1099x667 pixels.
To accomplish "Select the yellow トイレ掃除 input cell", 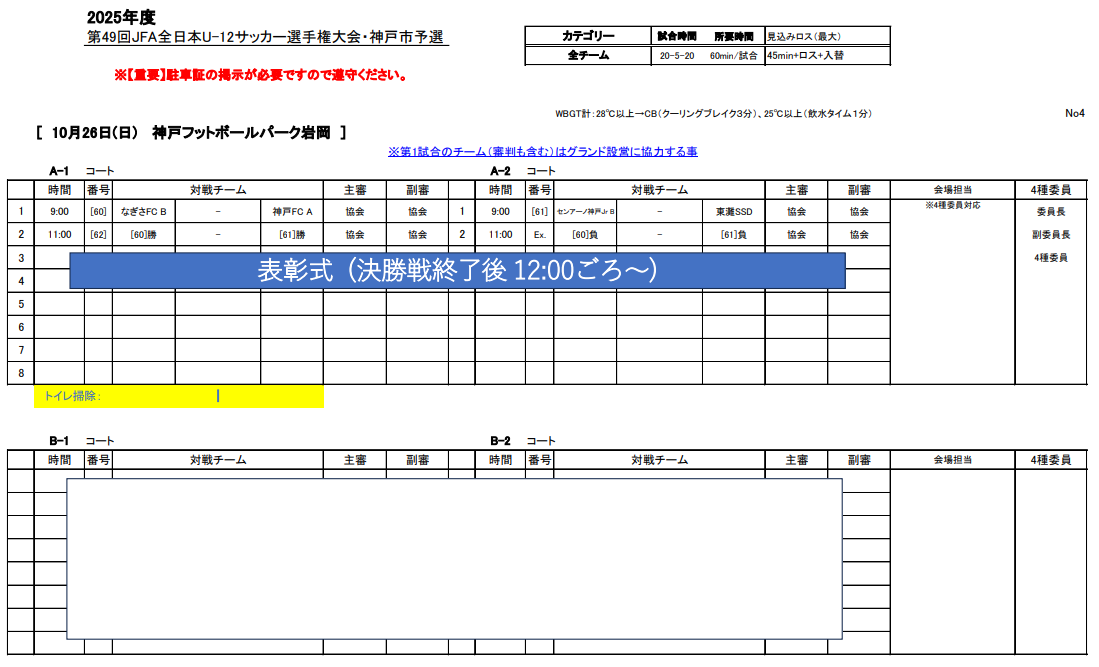I will click(178, 396).
